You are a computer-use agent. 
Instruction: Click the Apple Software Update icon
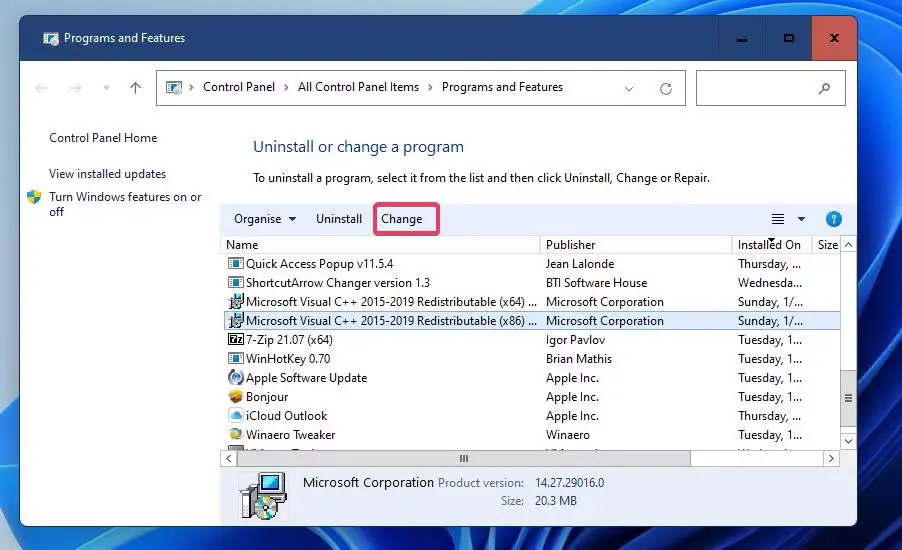point(235,378)
